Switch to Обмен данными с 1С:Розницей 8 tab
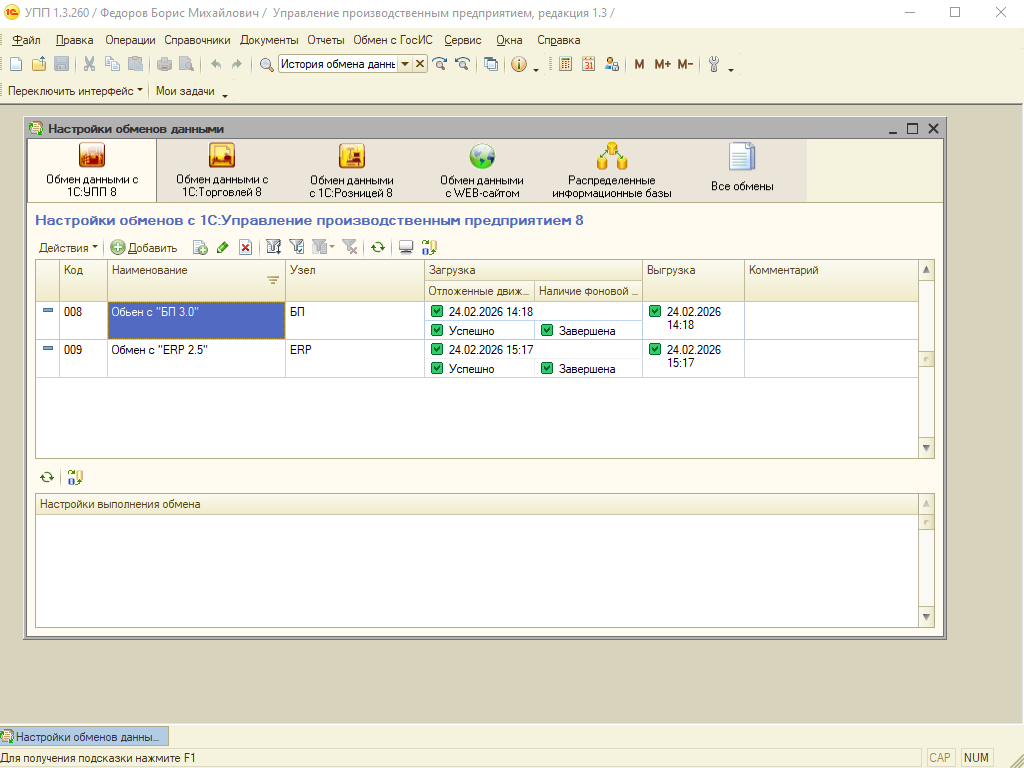The width and height of the screenshot is (1024, 768). 351,170
